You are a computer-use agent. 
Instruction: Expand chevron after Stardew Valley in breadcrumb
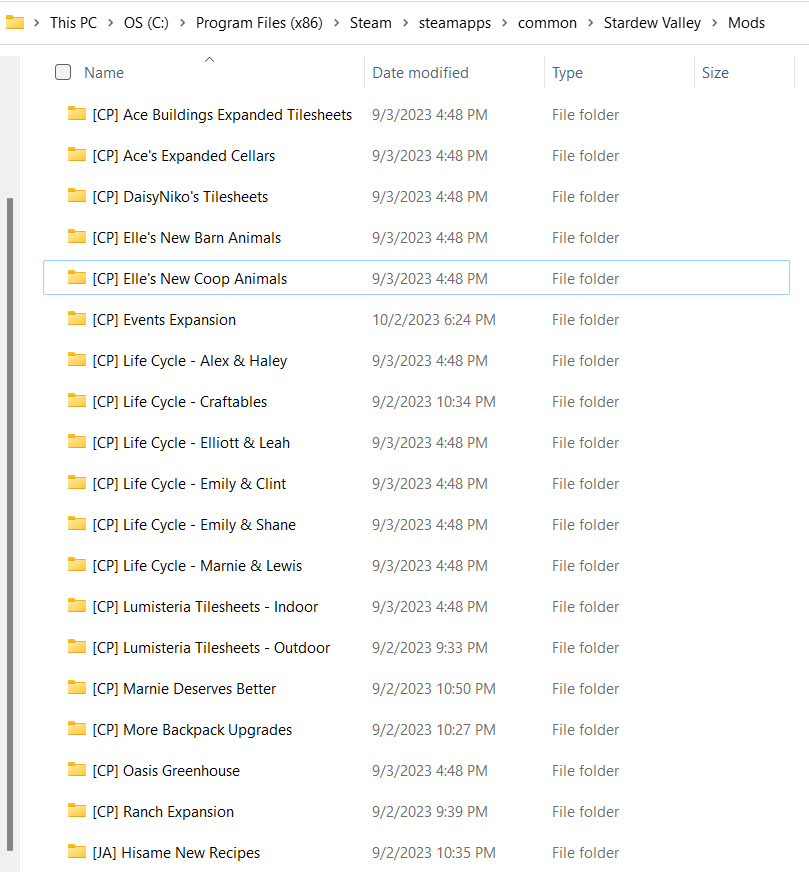pos(714,23)
